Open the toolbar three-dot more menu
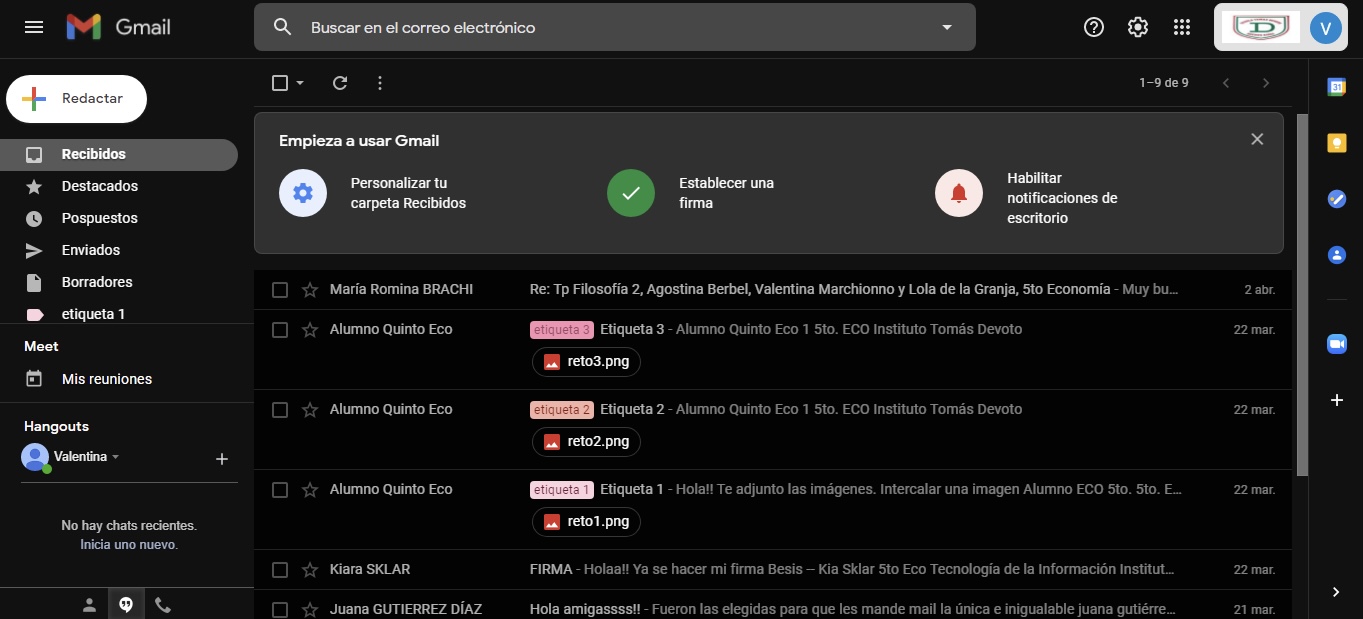Screen dimensions: 1363x619 pos(380,83)
